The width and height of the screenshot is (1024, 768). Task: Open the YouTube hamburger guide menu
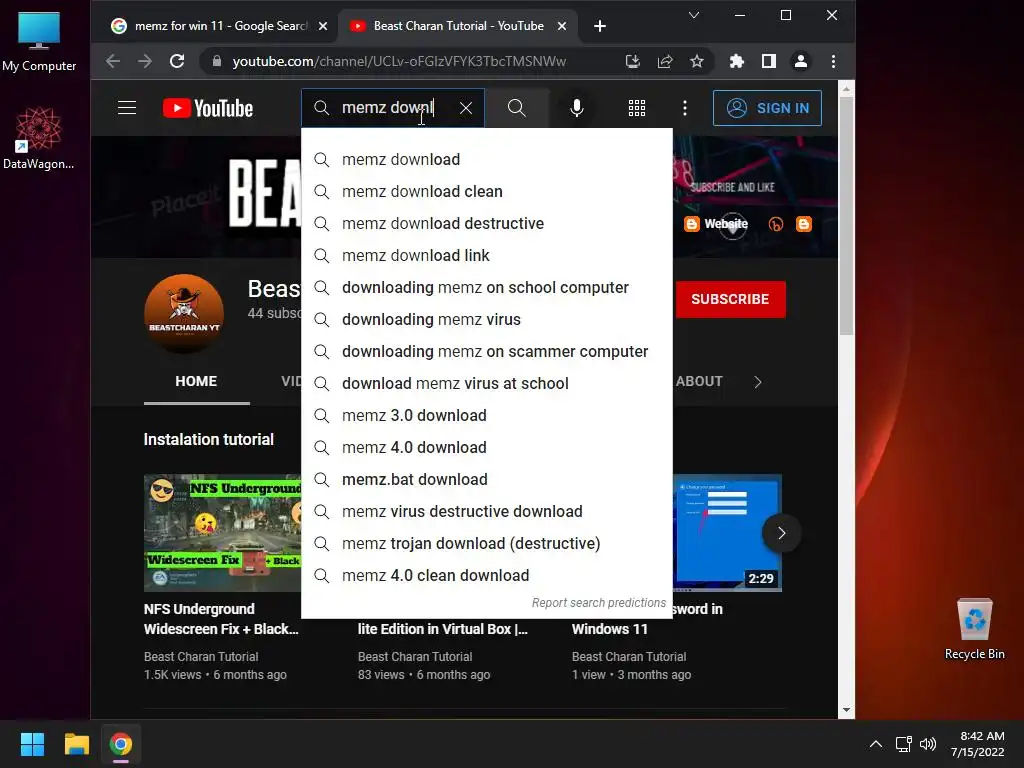click(x=127, y=108)
